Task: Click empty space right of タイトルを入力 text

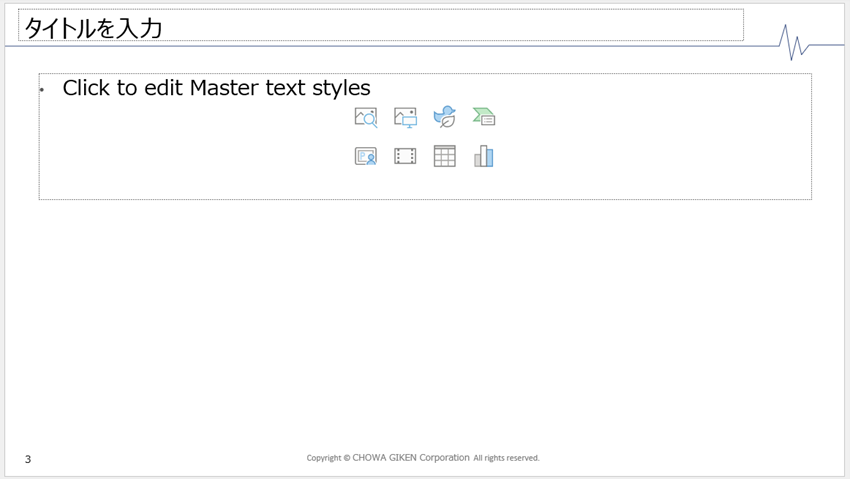Action: click(x=450, y=27)
